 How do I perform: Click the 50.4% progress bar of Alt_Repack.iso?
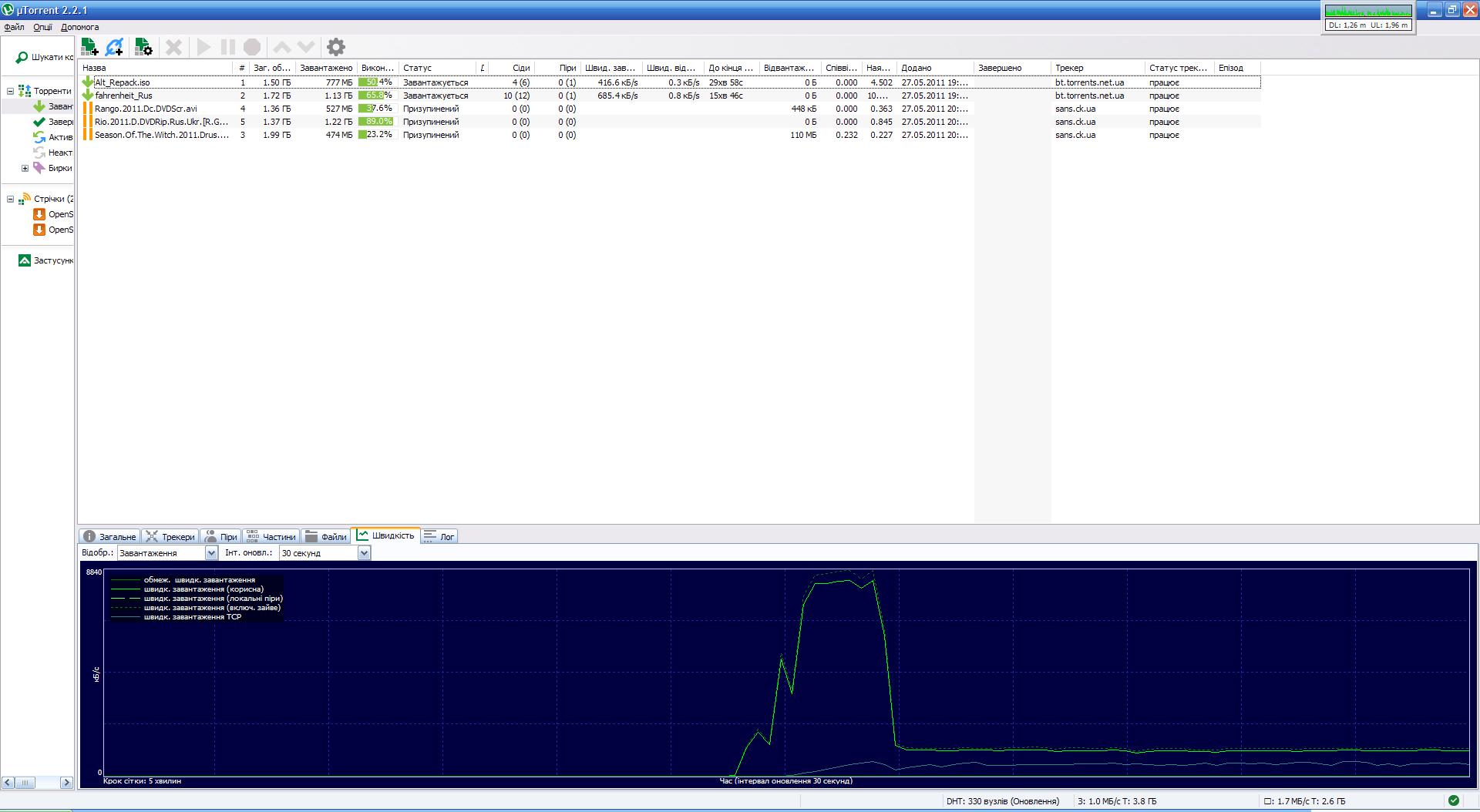376,82
